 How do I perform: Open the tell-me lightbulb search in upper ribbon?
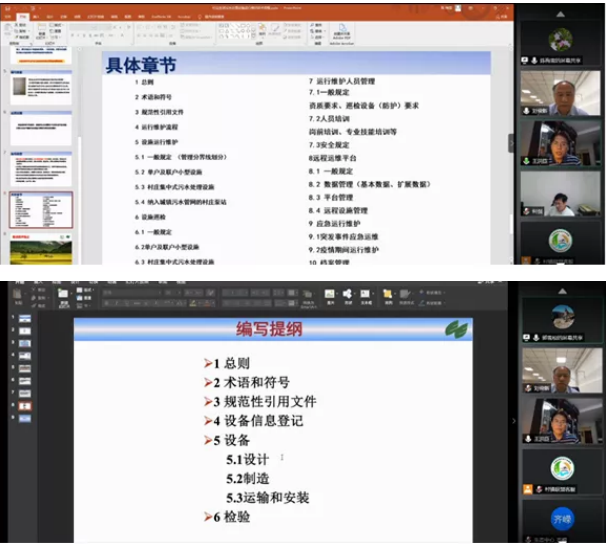(x=199, y=17)
